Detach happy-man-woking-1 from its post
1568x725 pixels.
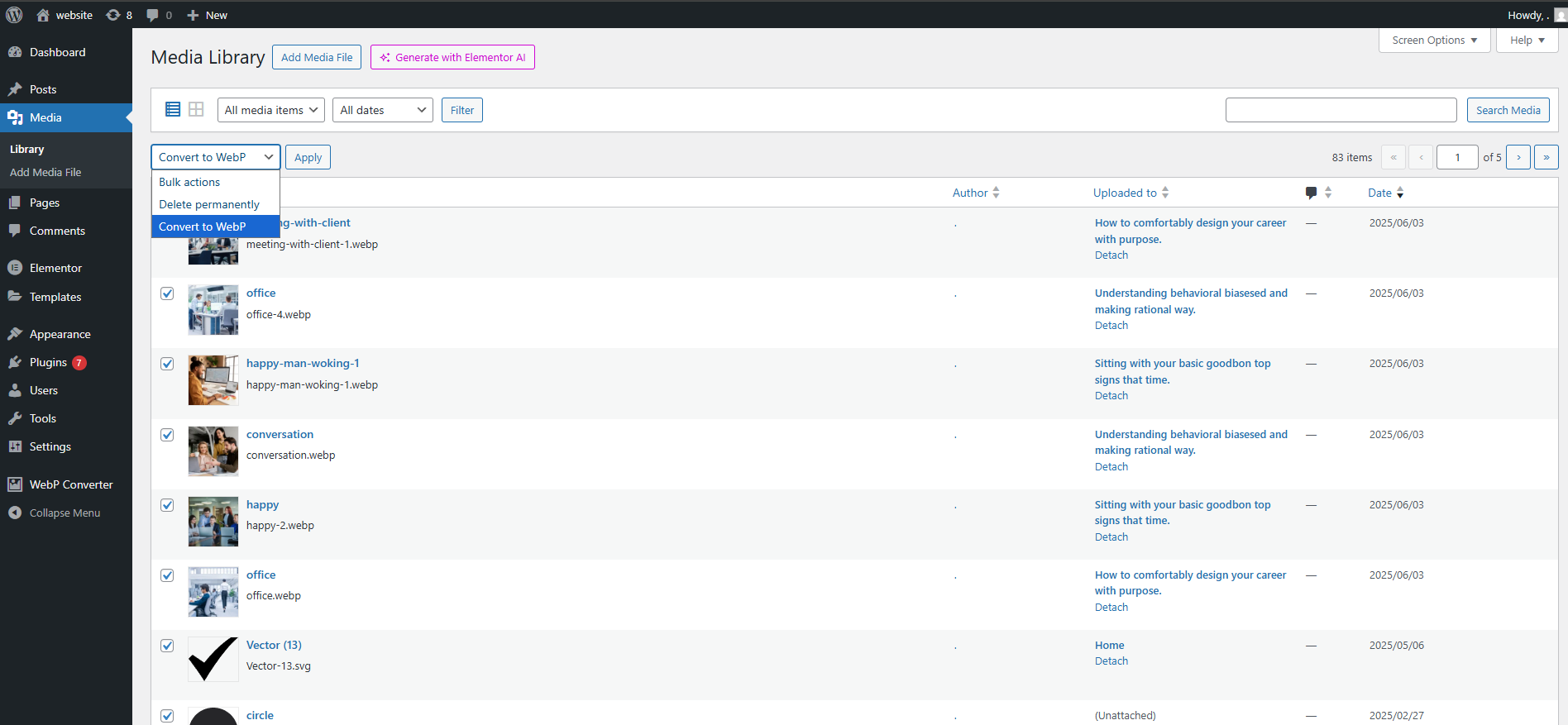click(1111, 396)
